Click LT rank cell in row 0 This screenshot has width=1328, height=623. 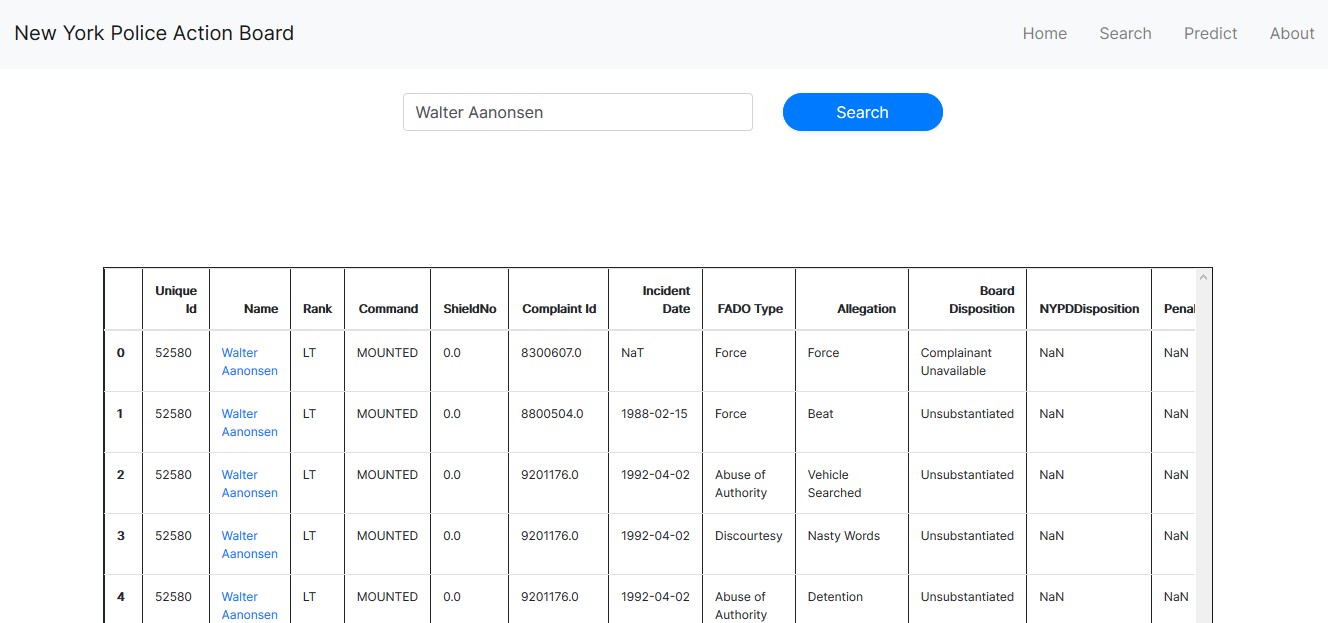[x=317, y=361]
